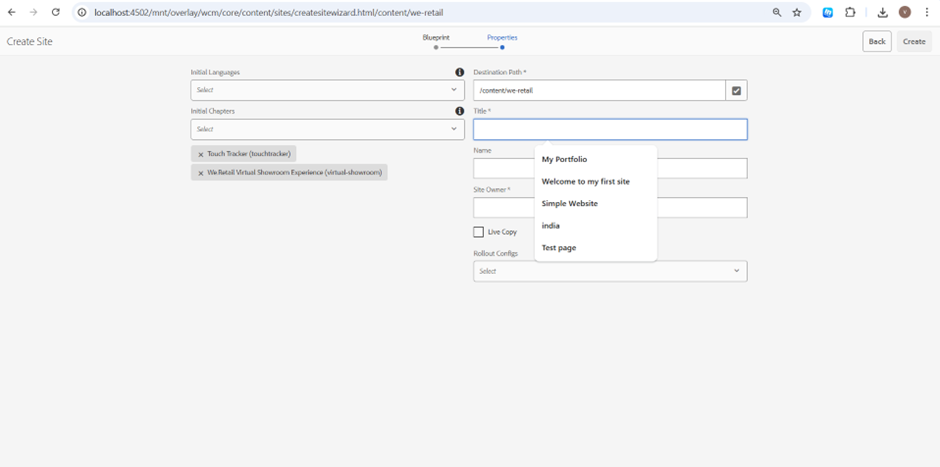Choose 'Simple Website' autocomplete suggestion
The width and height of the screenshot is (940, 467).
coord(569,203)
